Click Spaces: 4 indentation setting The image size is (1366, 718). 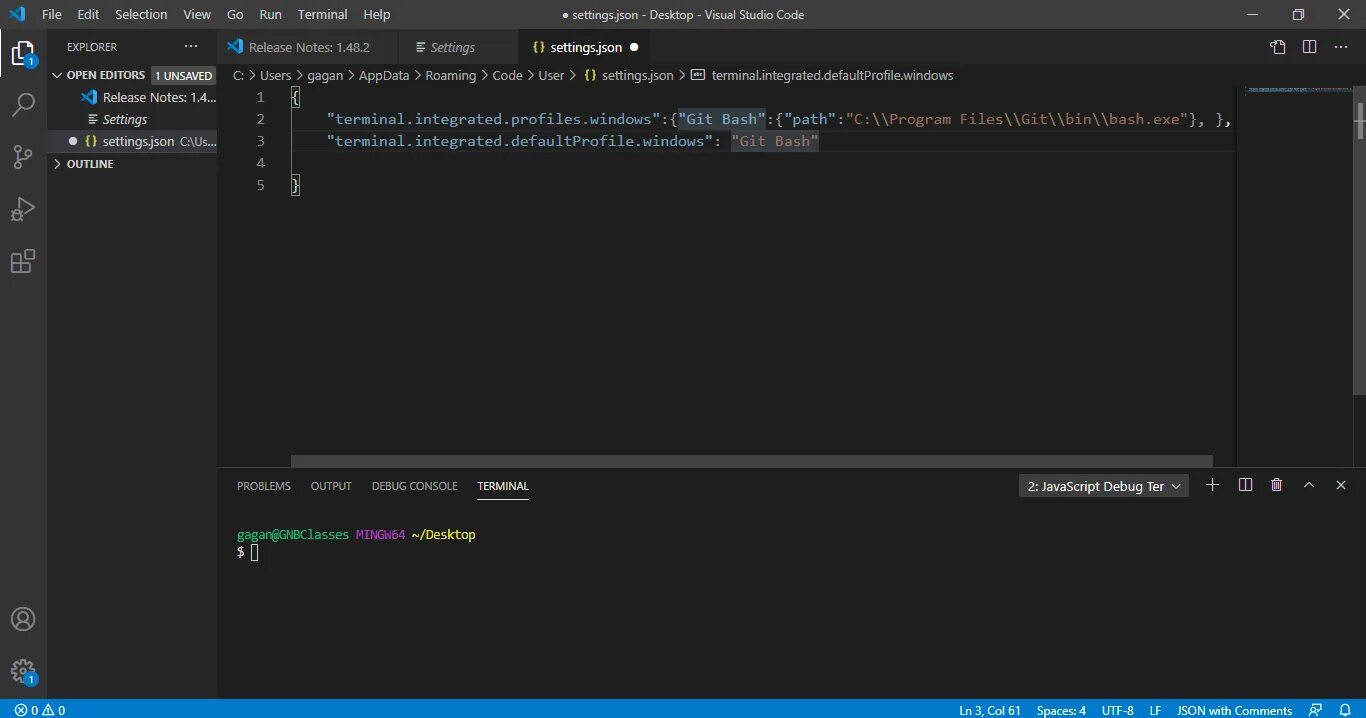(x=1061, y=710)
